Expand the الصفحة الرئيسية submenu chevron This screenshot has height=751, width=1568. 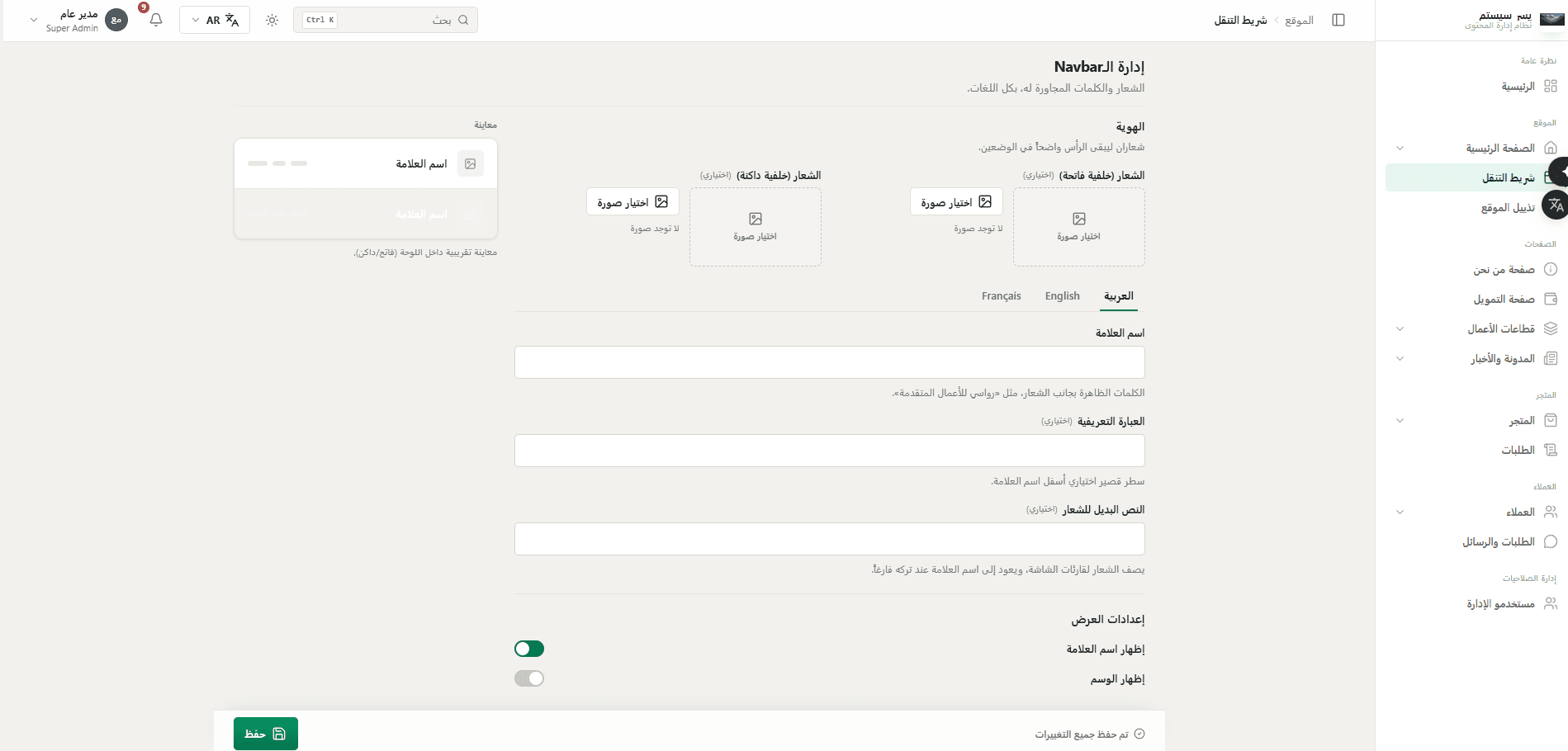(x=1400, y=149)
